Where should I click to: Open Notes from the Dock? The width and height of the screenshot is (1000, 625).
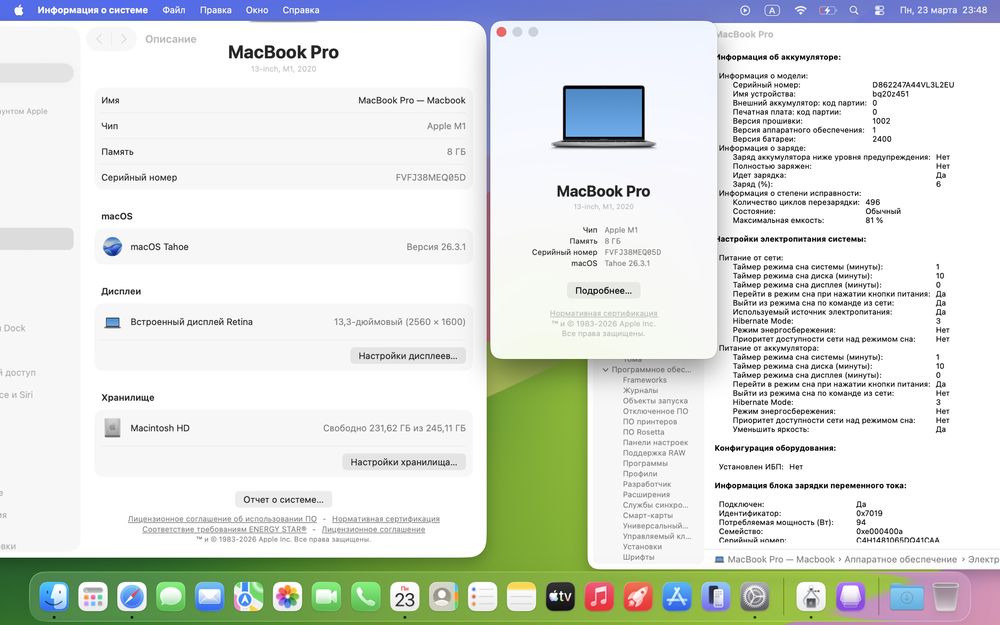521,597
